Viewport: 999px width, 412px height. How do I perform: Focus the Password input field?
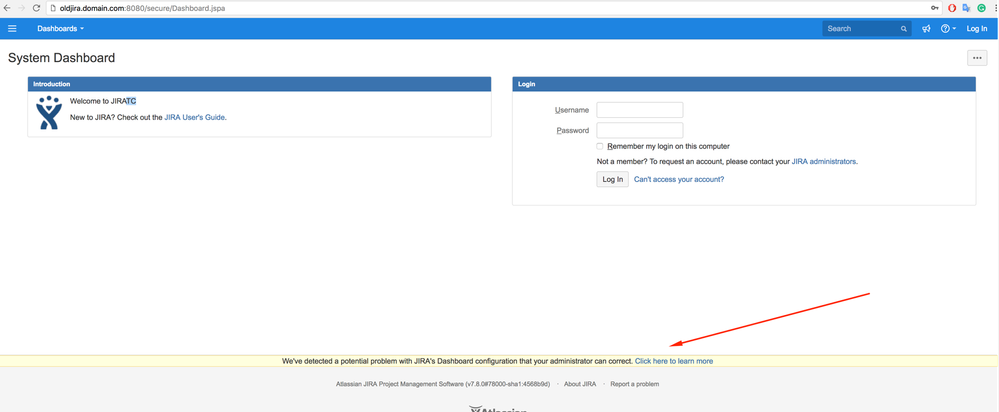pyautogui.click(x=640, y=131)
